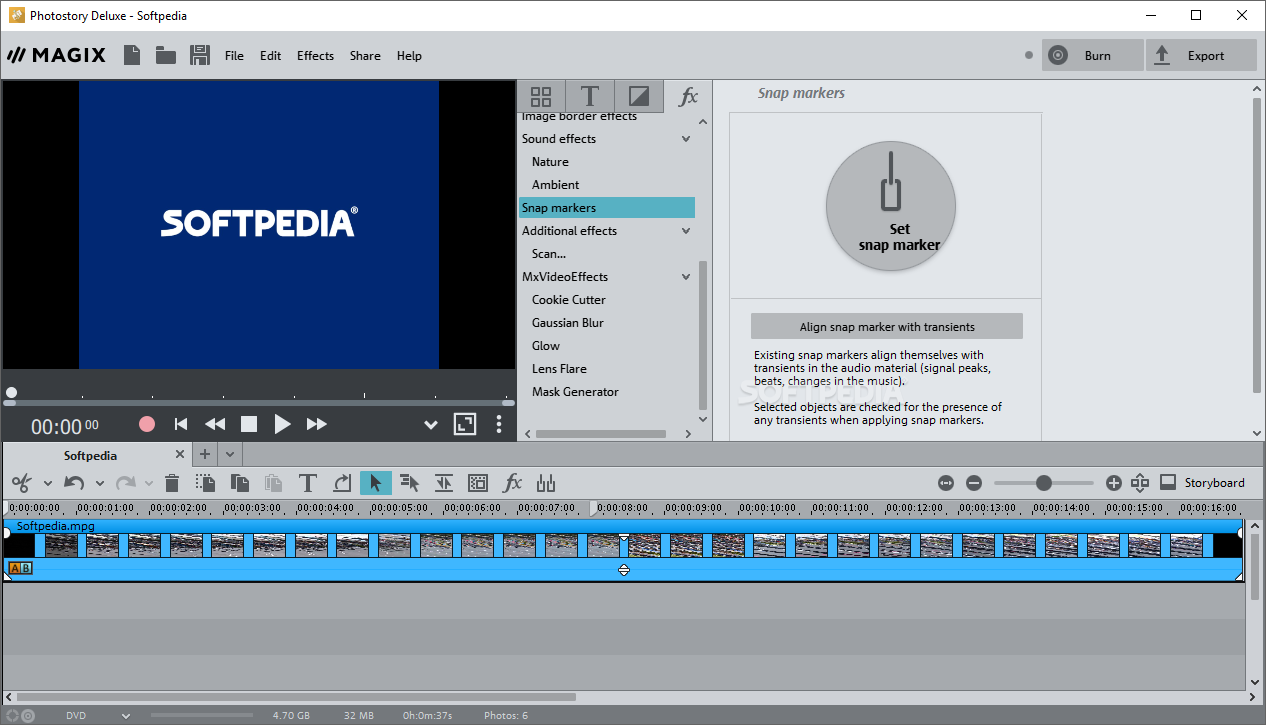Screen dimensions: 1266x725
Task: Open the transitions/fades tab icon
Action: pos(638,97)
